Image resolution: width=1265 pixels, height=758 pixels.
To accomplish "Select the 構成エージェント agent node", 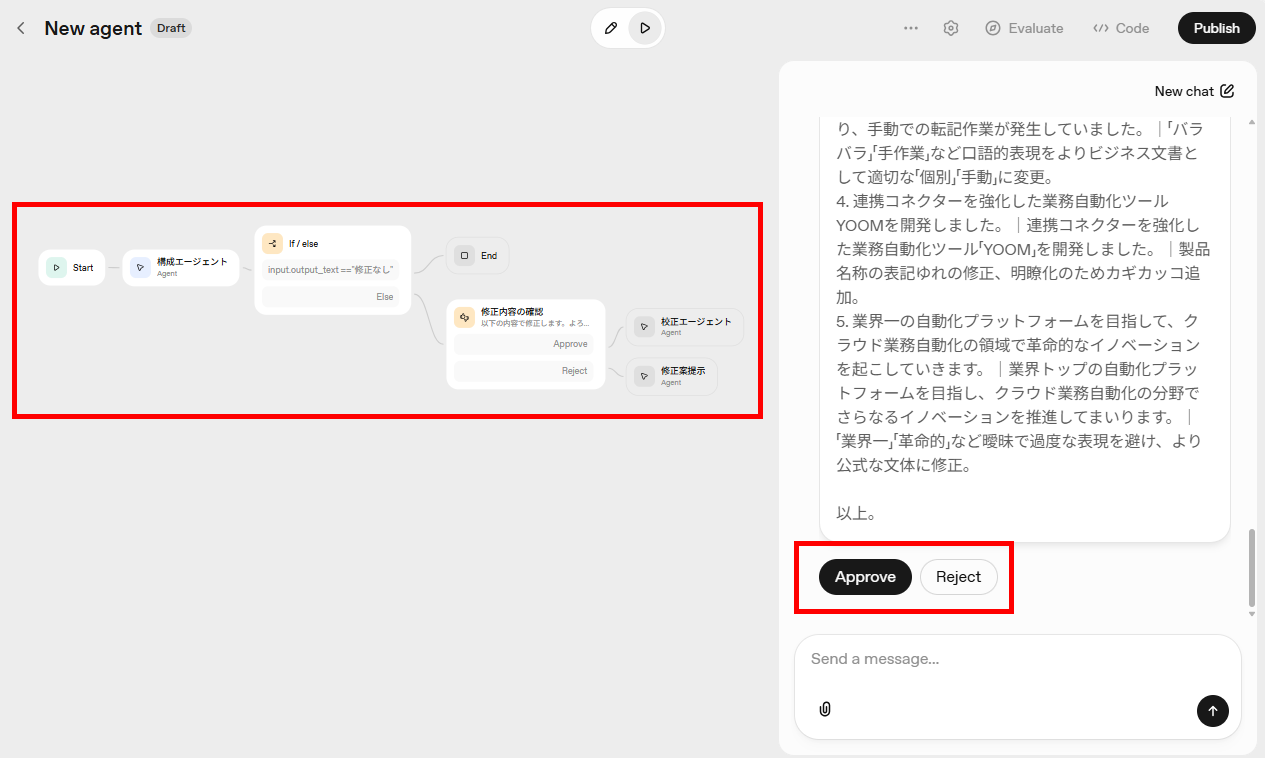I will [x=181, y=268].
